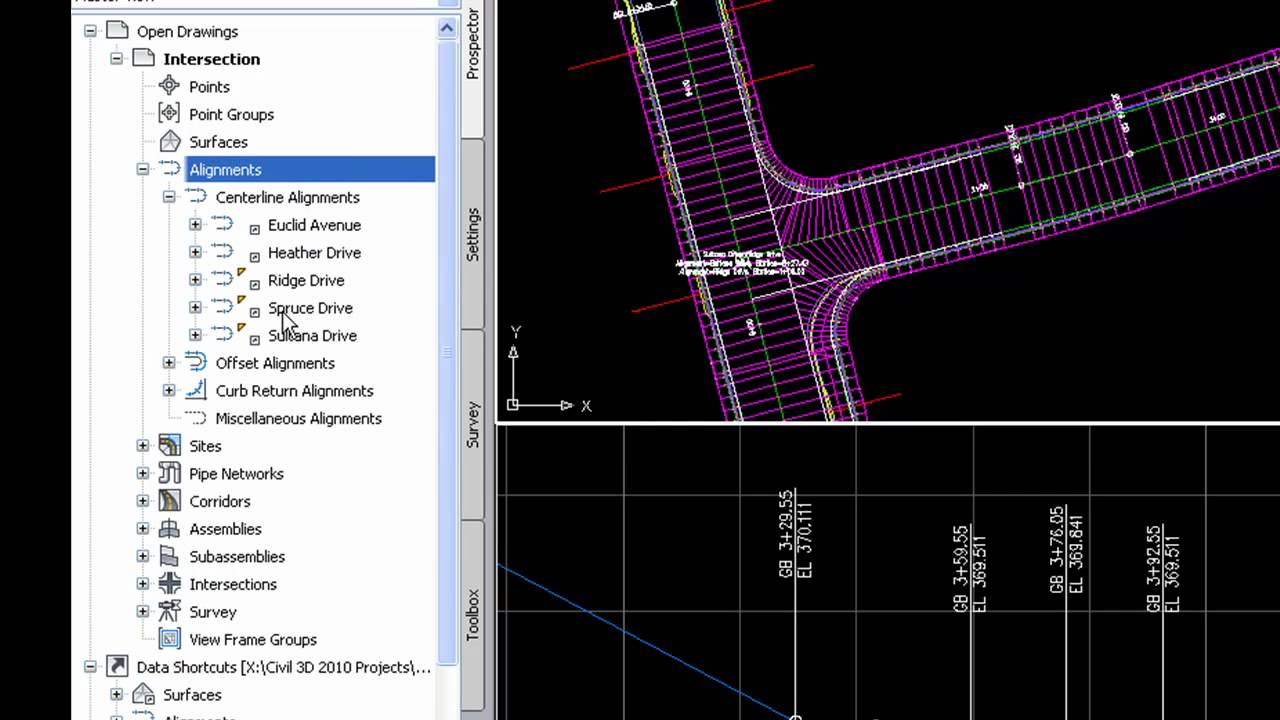Expand the Subassemblies node
The image size is (1280, 720).
click(x=143, y=556)
